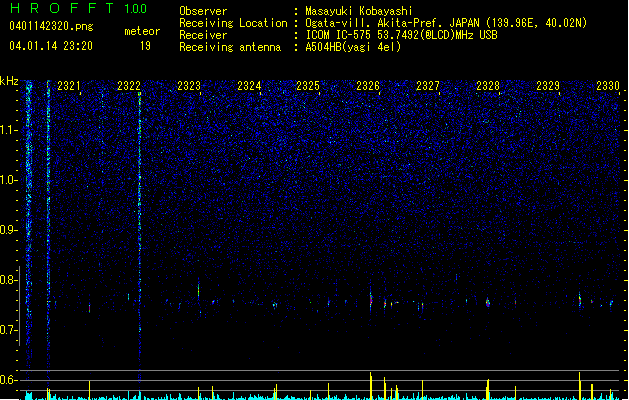The height and width of the screenshot is (400, 629).
Task: Click the kHz axis unit label
Action: [x=9, y=81]
